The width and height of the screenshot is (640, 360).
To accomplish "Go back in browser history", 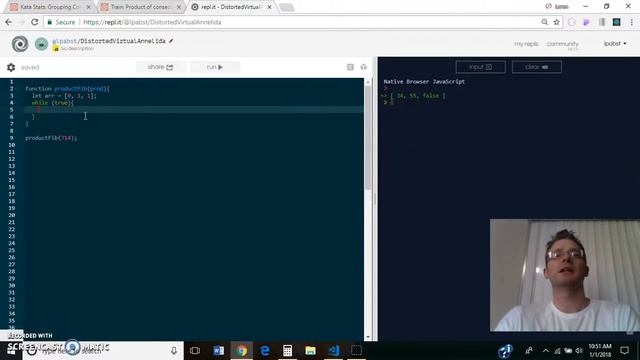I will pyautogui.click(x=9, y=22).
